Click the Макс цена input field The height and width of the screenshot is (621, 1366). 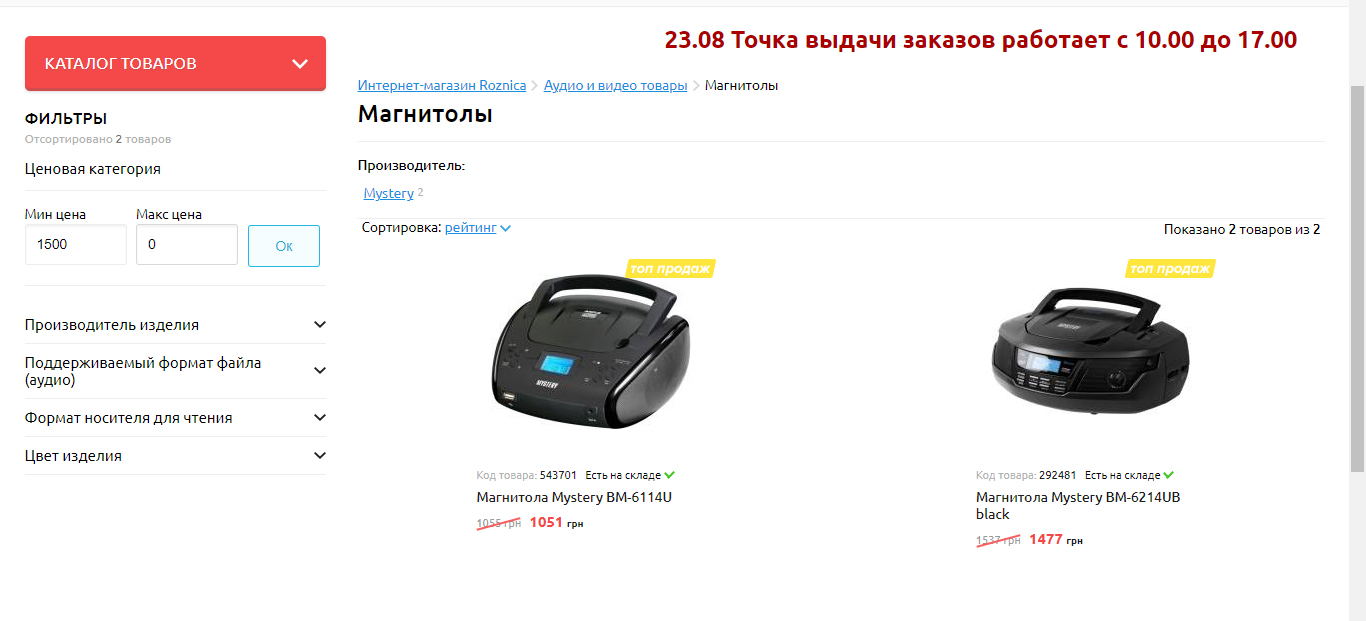click(x=187, y=245)
